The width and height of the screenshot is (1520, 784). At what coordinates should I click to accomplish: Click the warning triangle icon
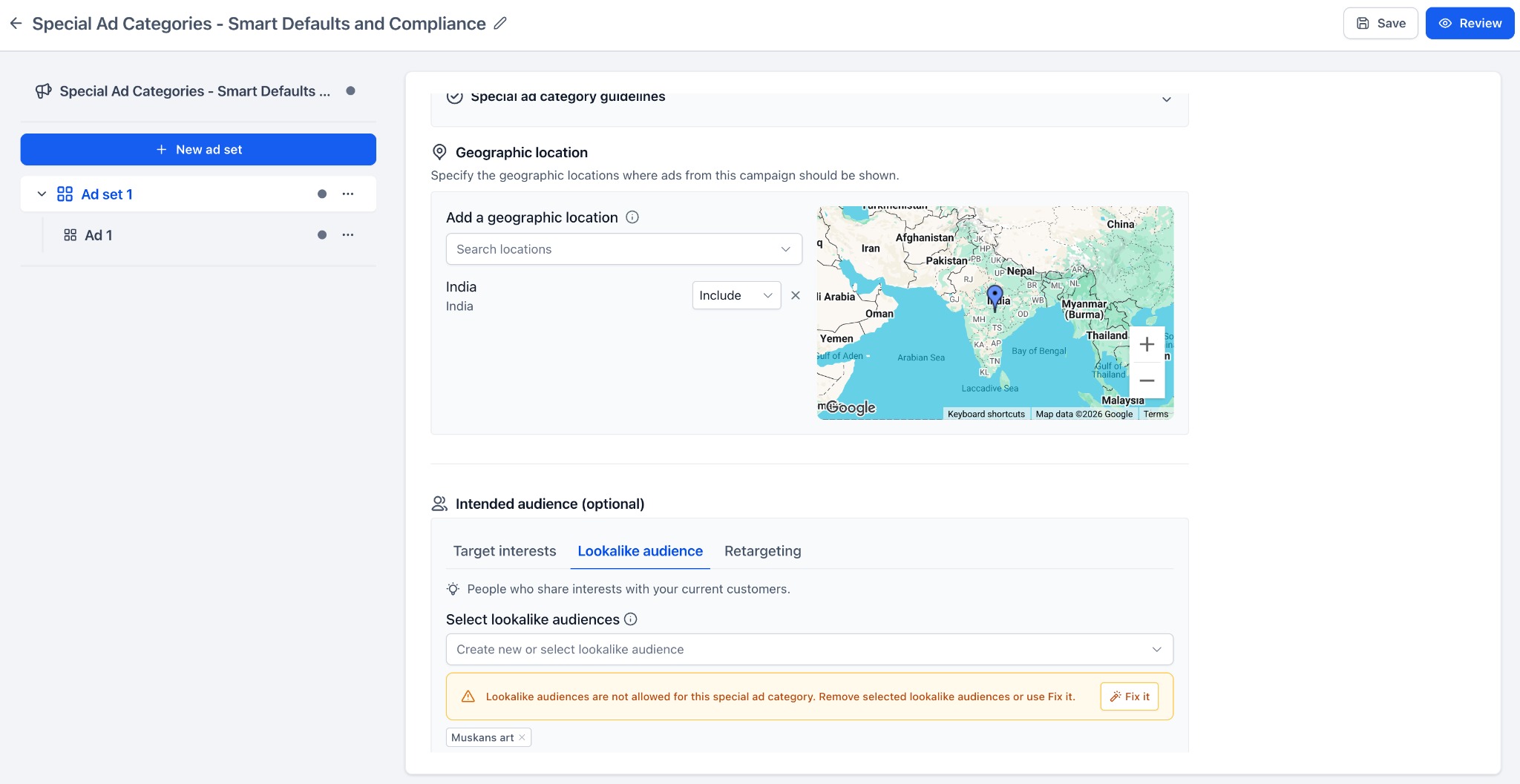468,696
